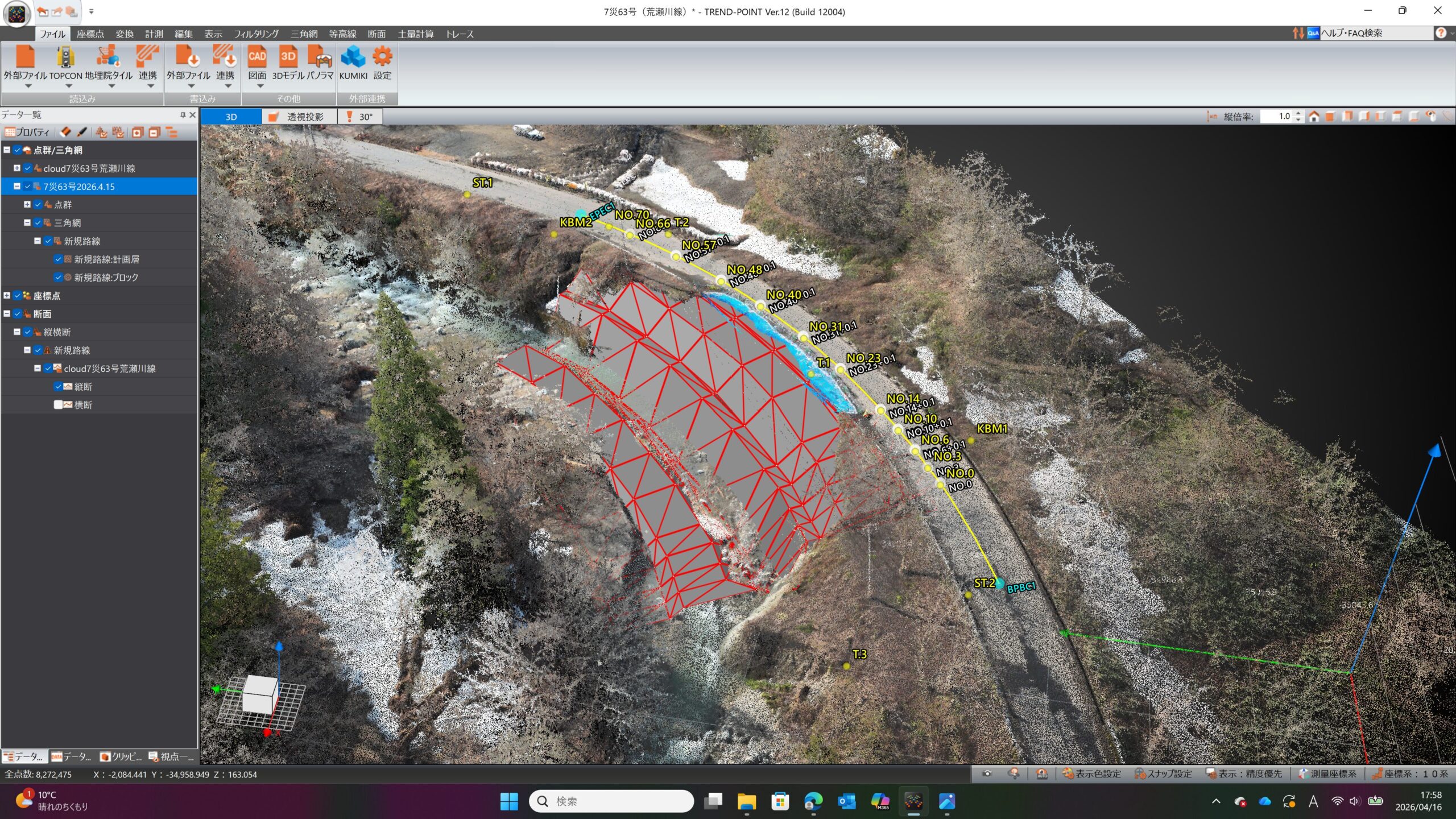Click the home view icon
Screen dimensions: 1456x819
pos(1314,117)
